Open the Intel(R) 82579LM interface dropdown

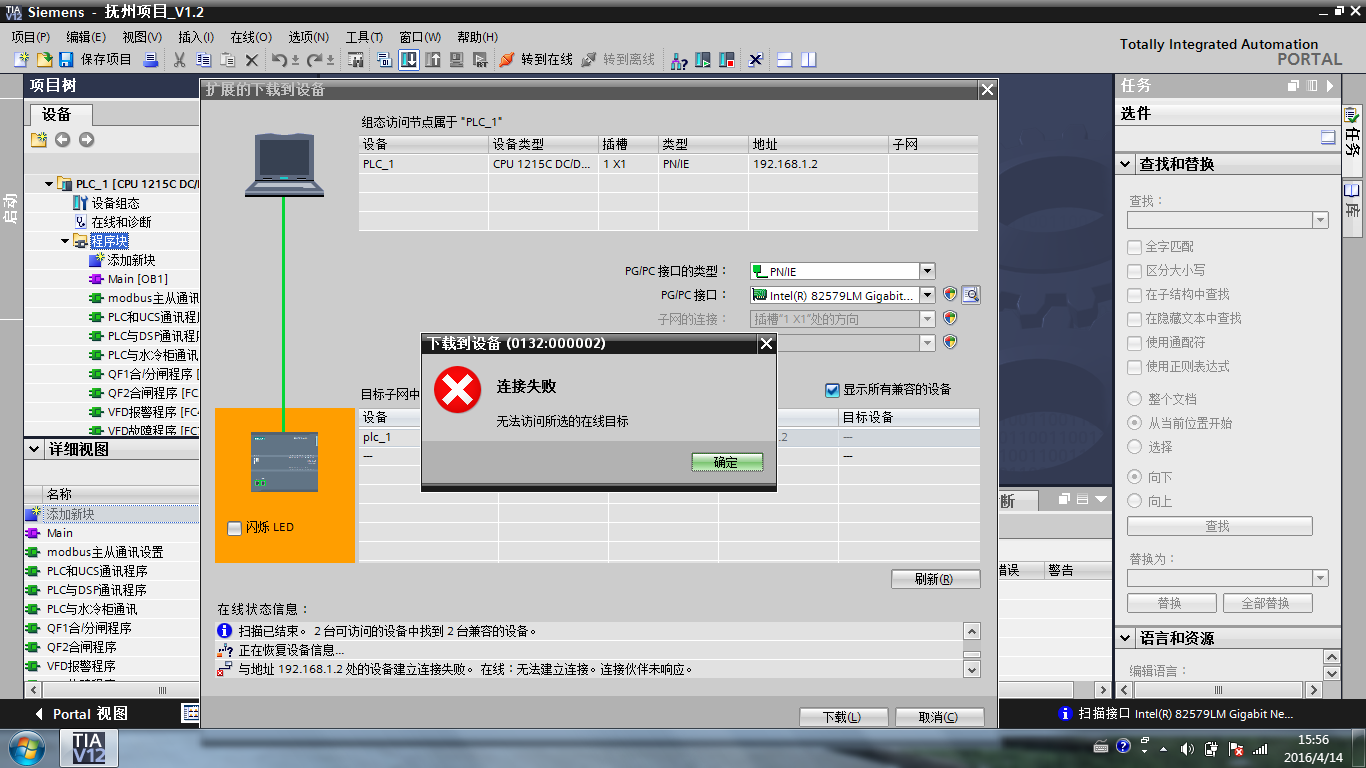(927, 295)
